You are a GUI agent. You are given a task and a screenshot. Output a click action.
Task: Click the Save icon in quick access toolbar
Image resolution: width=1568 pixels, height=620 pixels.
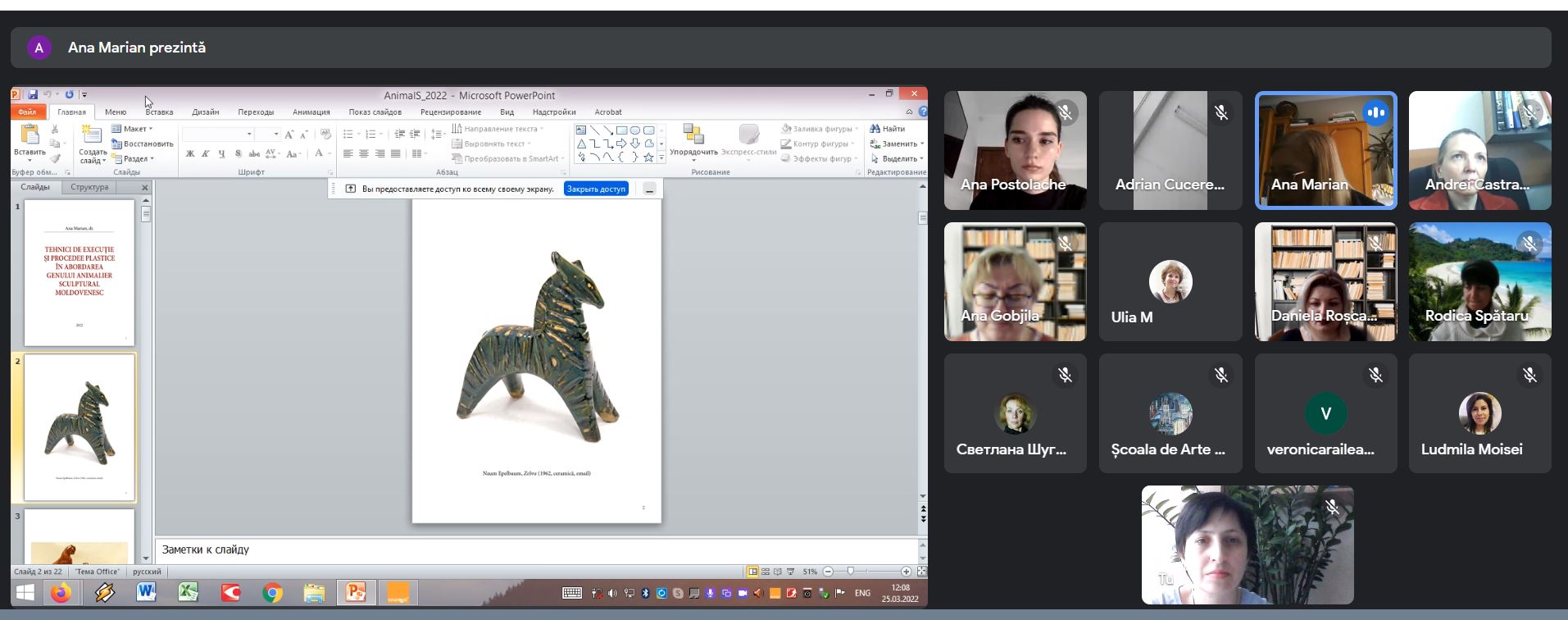click(x=33, y=95)
